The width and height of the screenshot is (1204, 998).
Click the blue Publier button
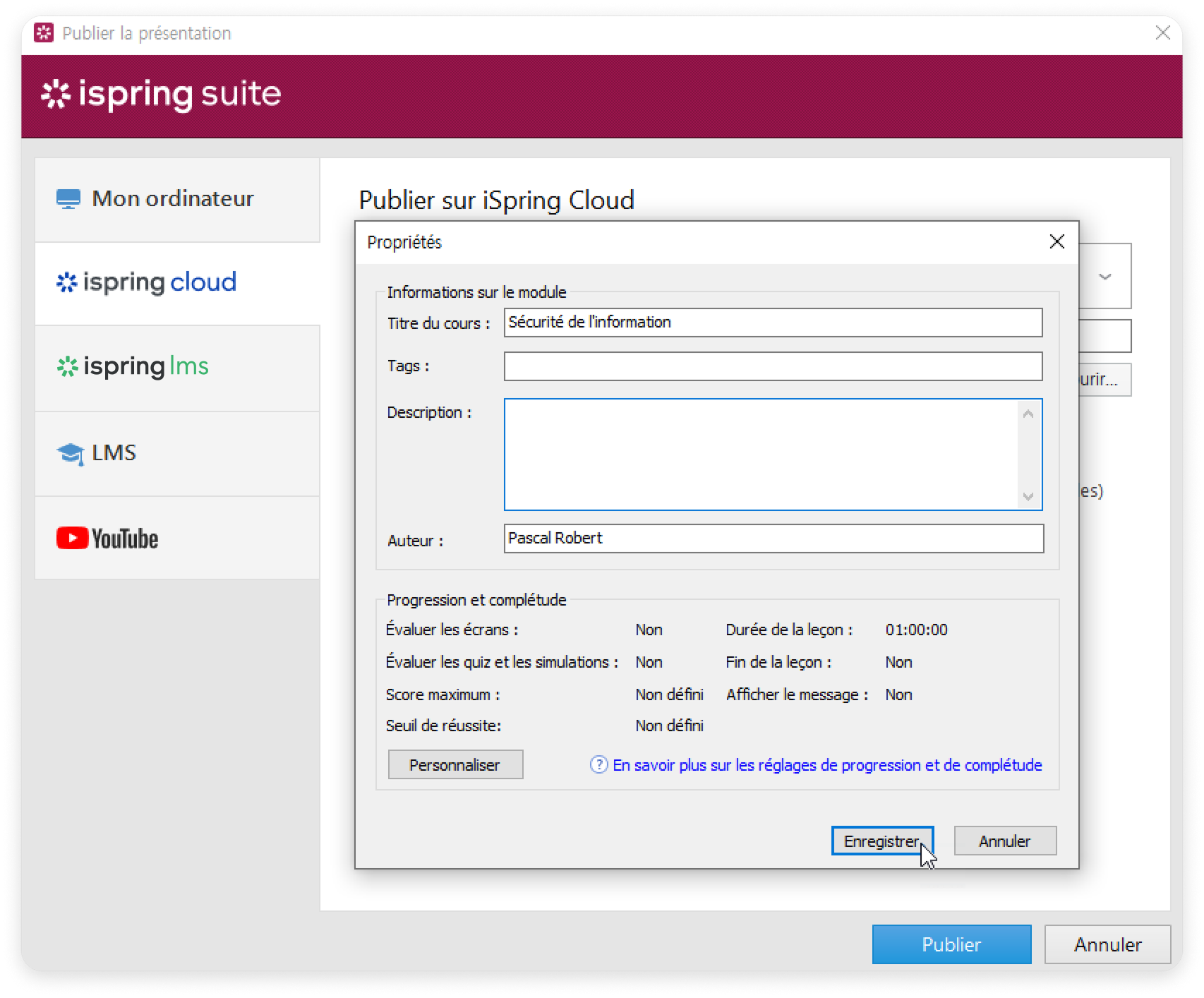[x=951, y=944]
